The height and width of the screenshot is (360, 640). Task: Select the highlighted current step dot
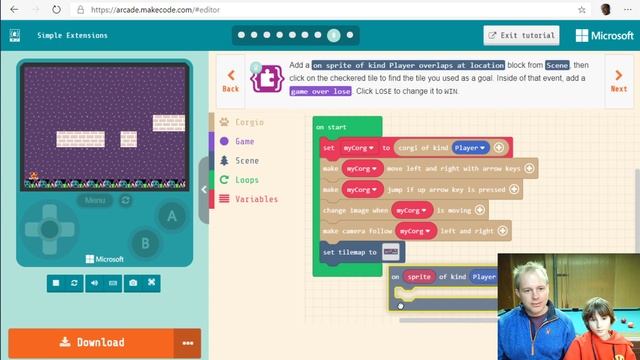point(333,36)
